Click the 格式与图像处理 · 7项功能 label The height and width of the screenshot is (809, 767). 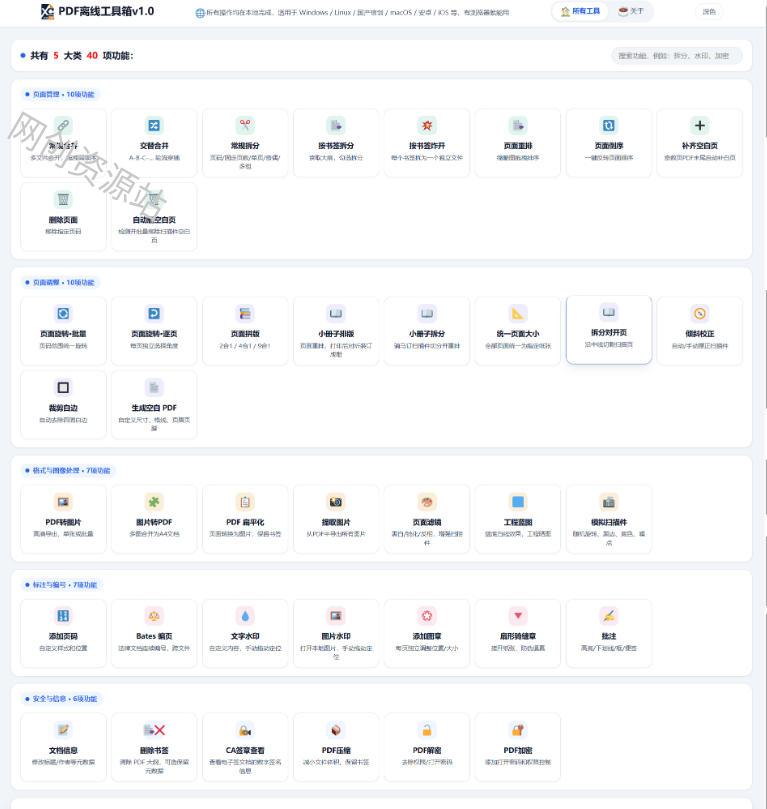click(x=68, y=471)
